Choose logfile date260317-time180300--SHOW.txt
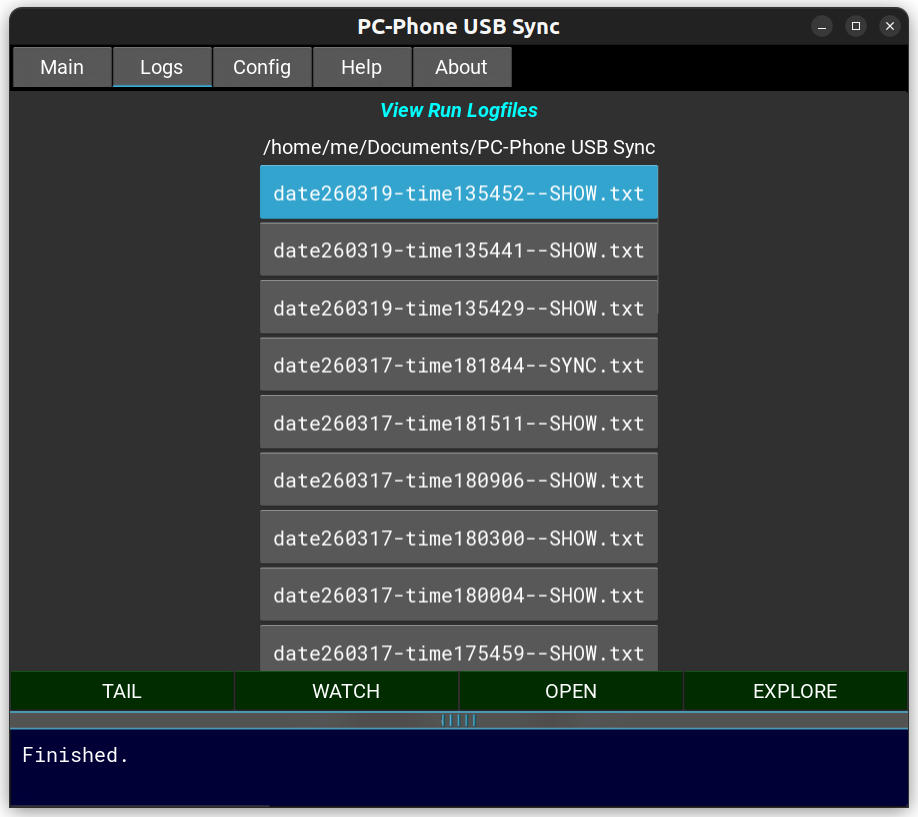 pyautogui.click(x=459, y=538)
